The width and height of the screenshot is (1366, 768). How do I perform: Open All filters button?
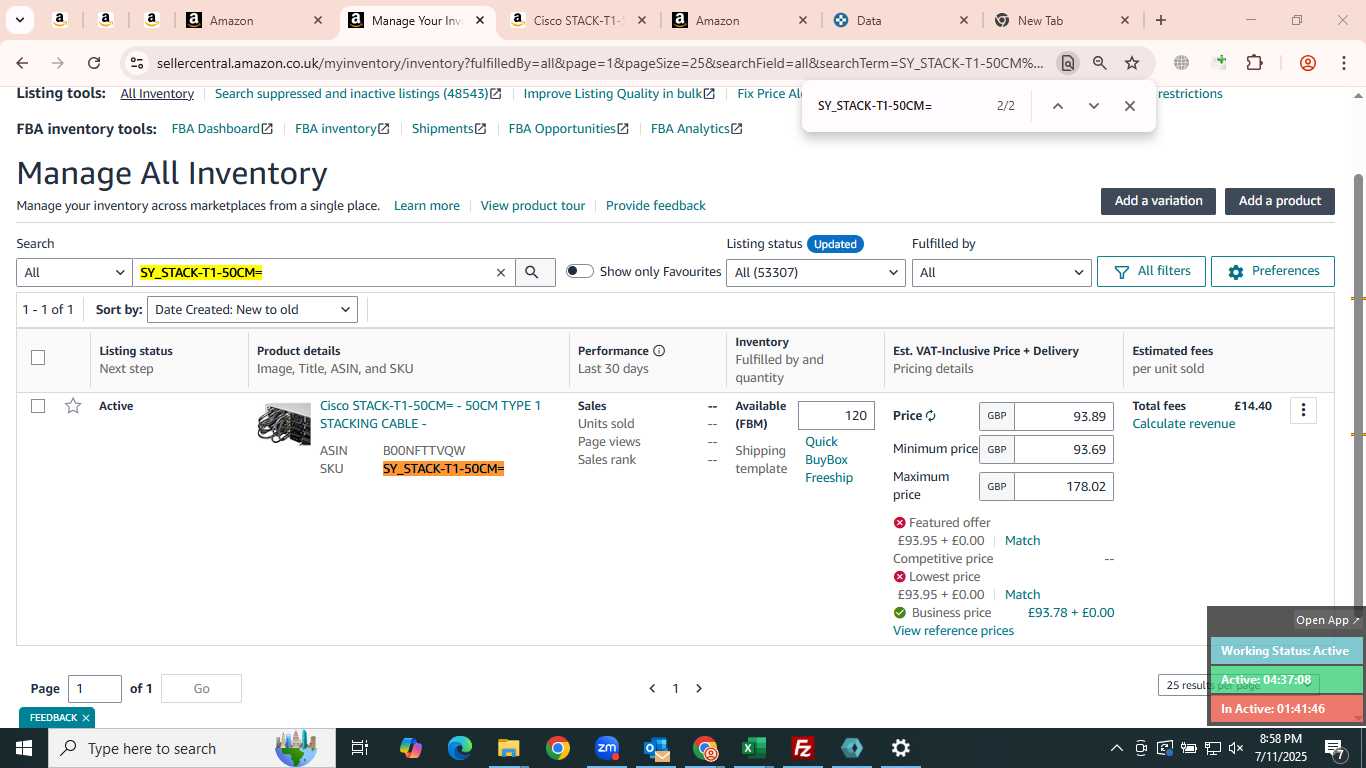pos(1151,271)
